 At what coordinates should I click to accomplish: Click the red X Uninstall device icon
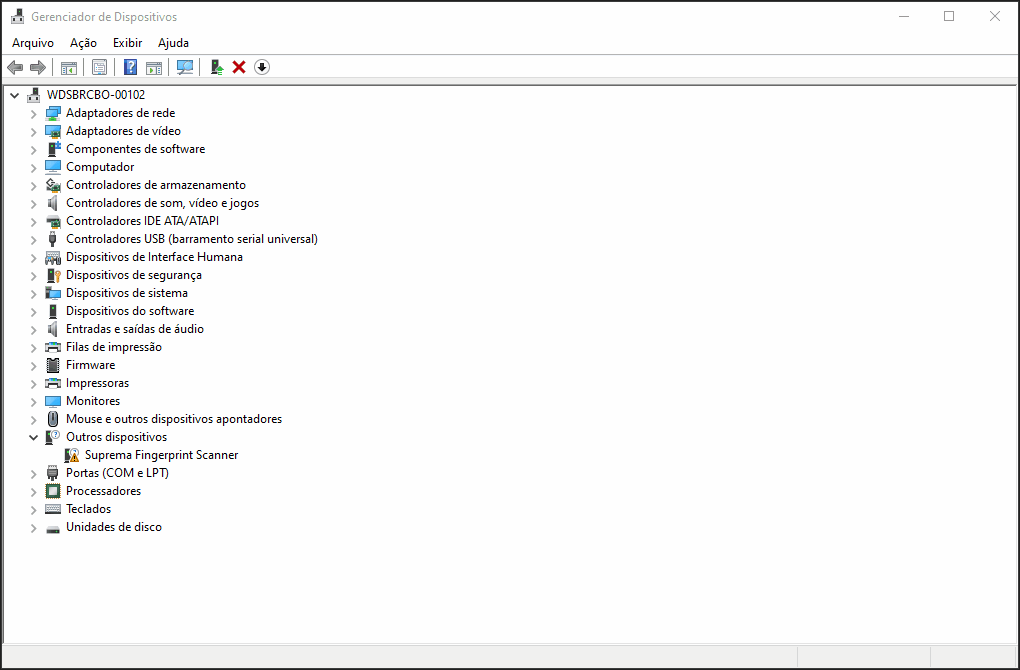[x=239, y=67]
